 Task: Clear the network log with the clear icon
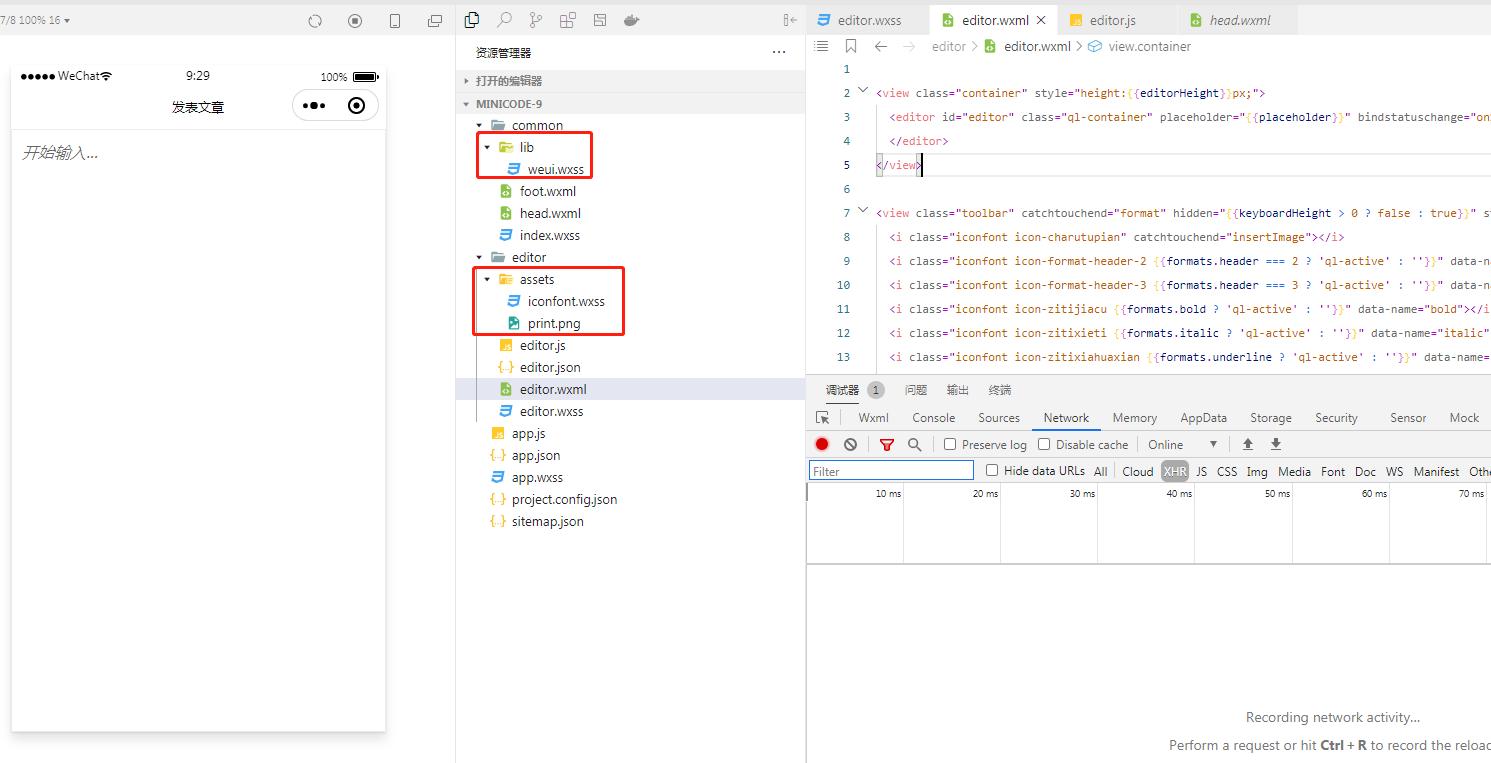(x=850, y=445)
